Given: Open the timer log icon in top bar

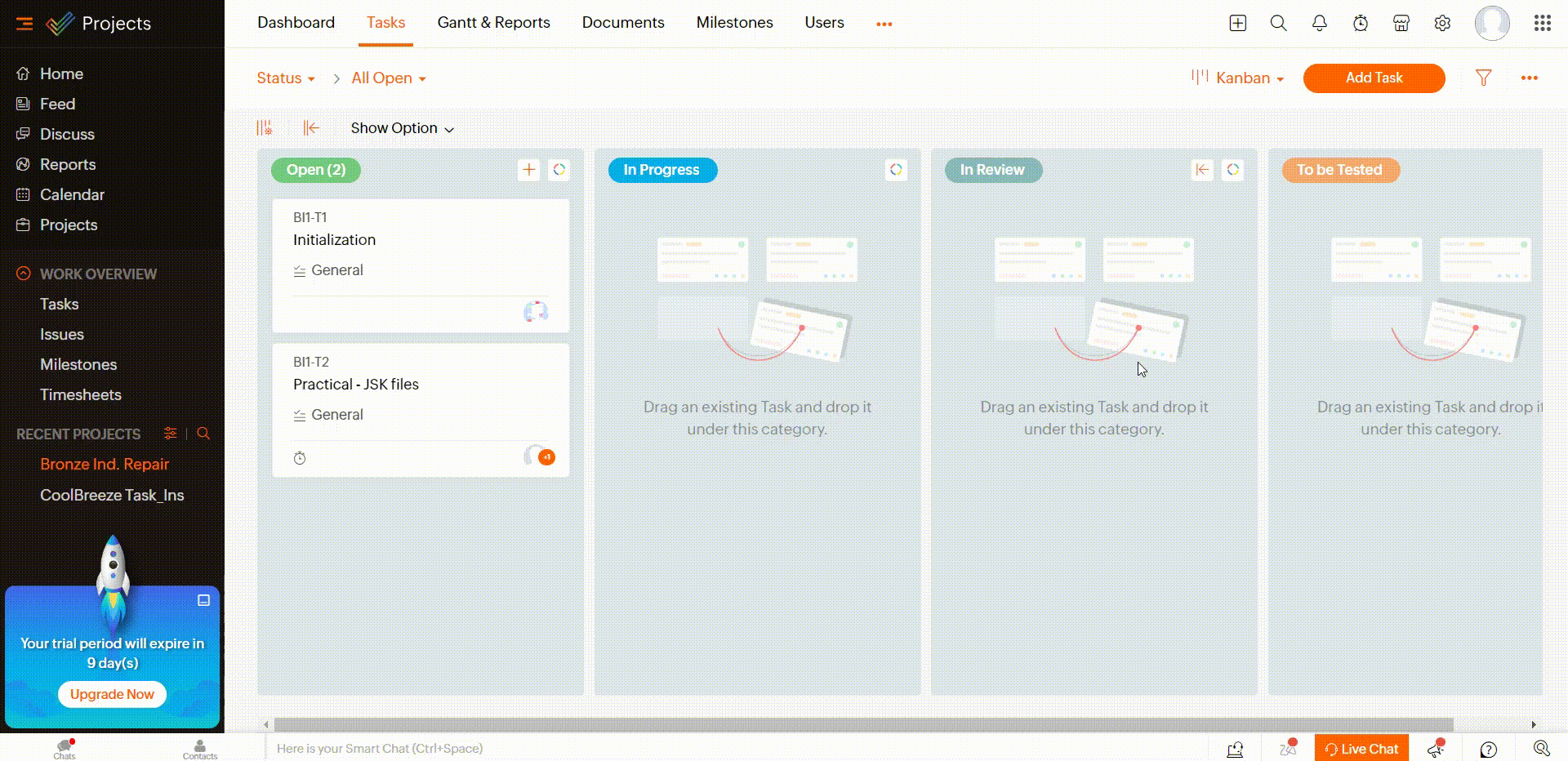Looking at the screenshot, I should (x=1360, y=23).
